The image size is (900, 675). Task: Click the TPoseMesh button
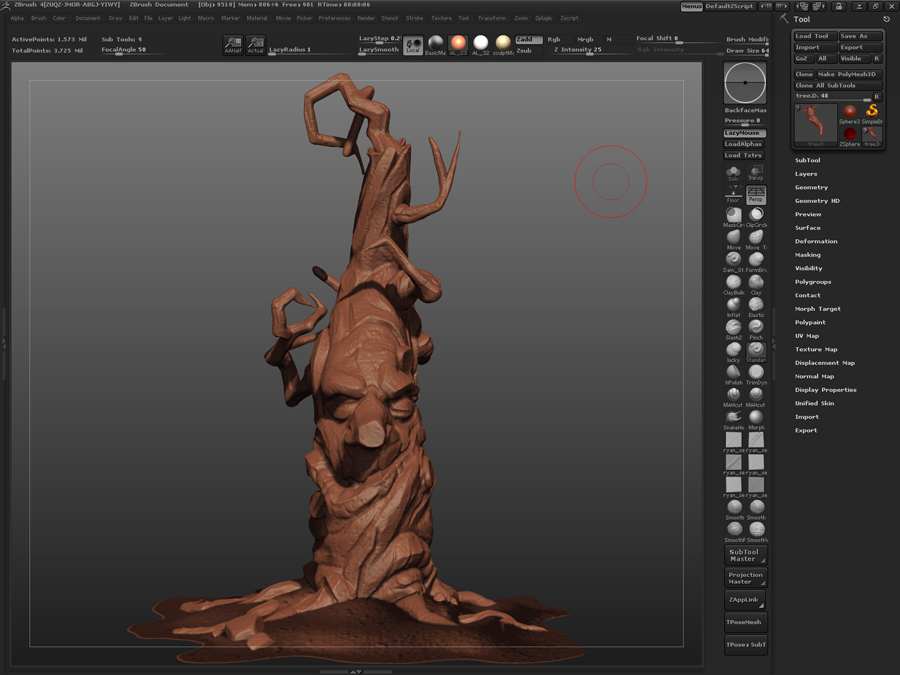pos(744,622)
